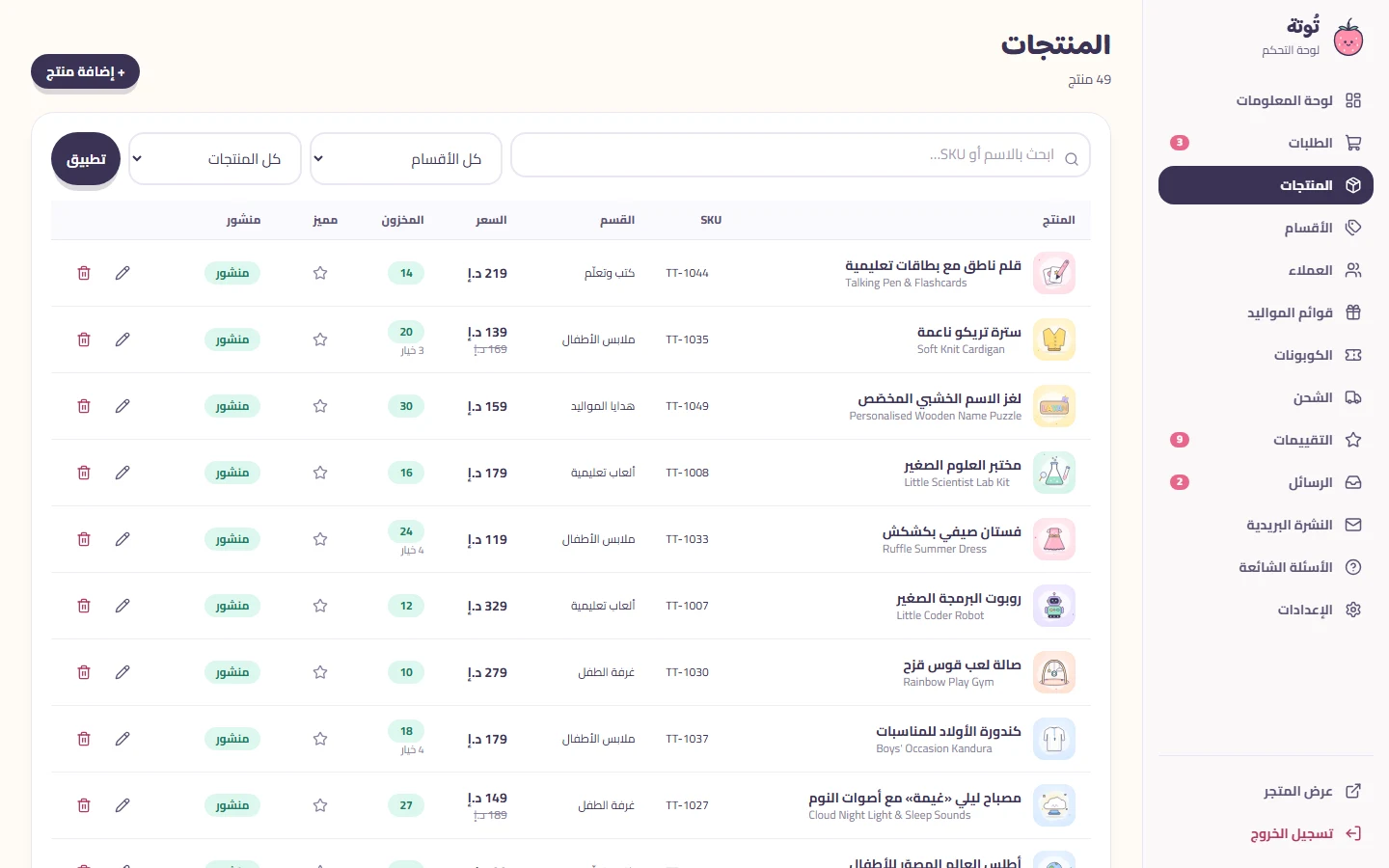Star the Personalised Wooden Name Puzzle
This screenshot has width=1389, height=868.
click(320, 406)
